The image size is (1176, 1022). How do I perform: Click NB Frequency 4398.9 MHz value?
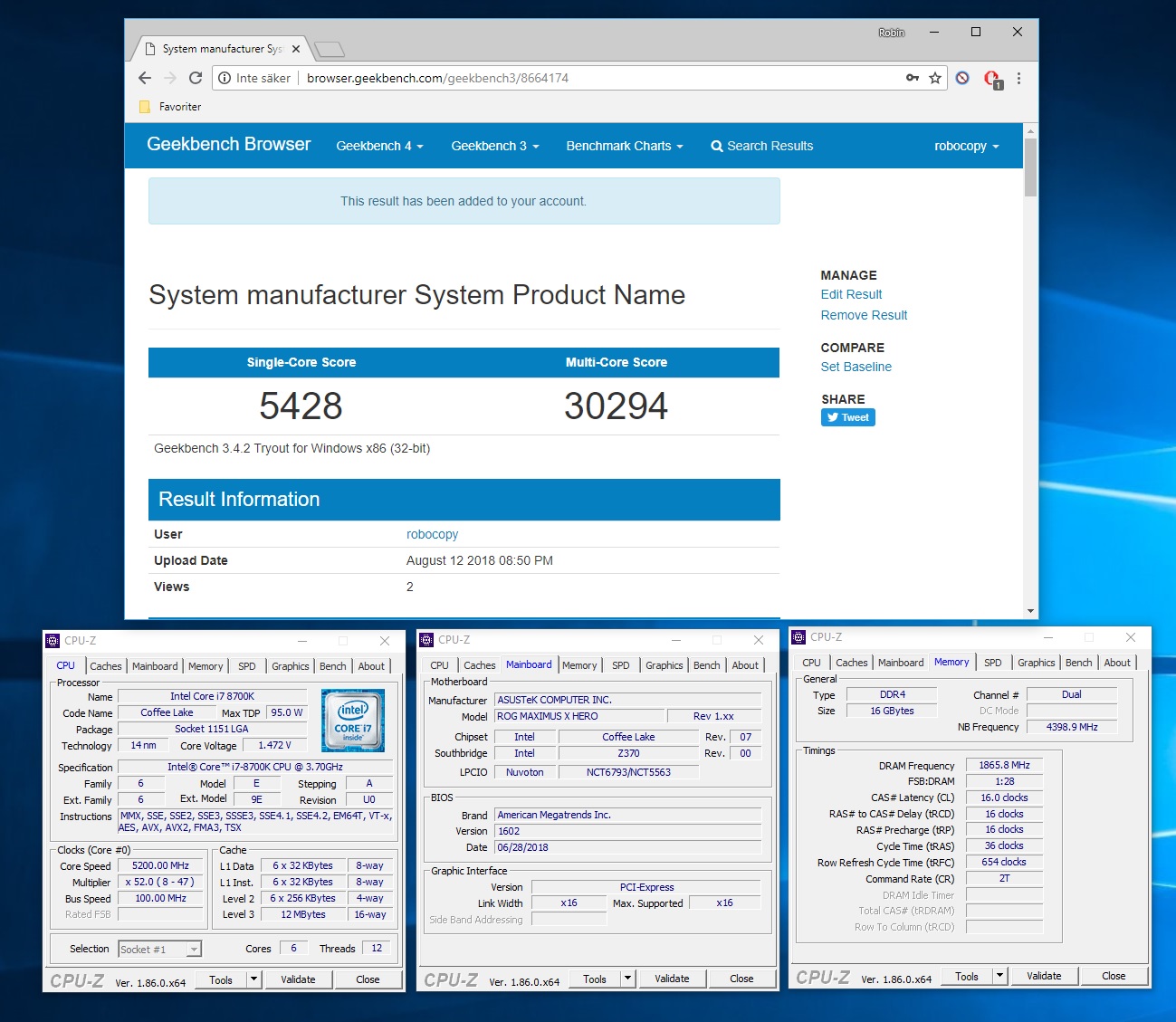[1072, 727]
